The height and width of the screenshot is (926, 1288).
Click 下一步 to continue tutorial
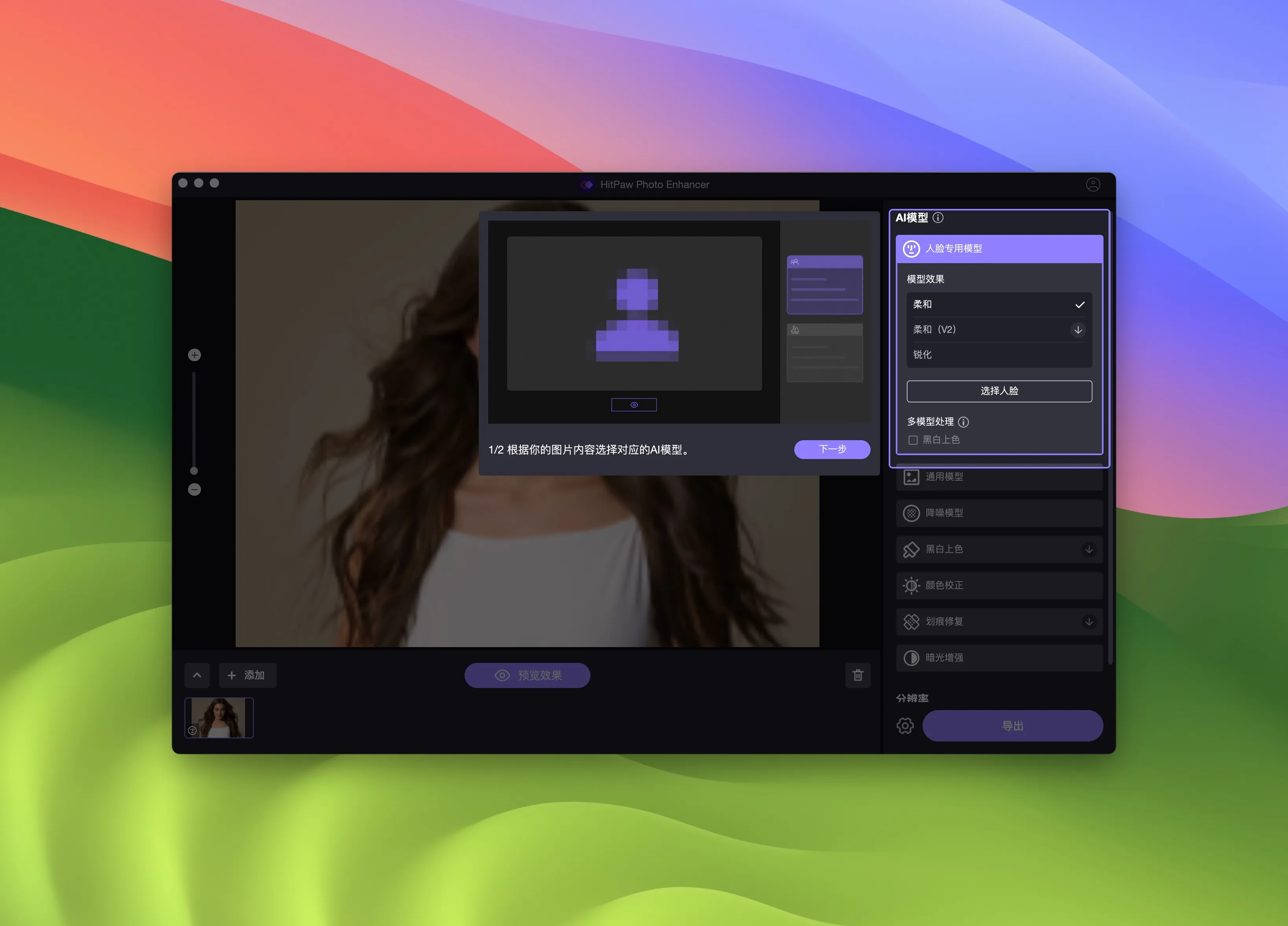(832, 450)
